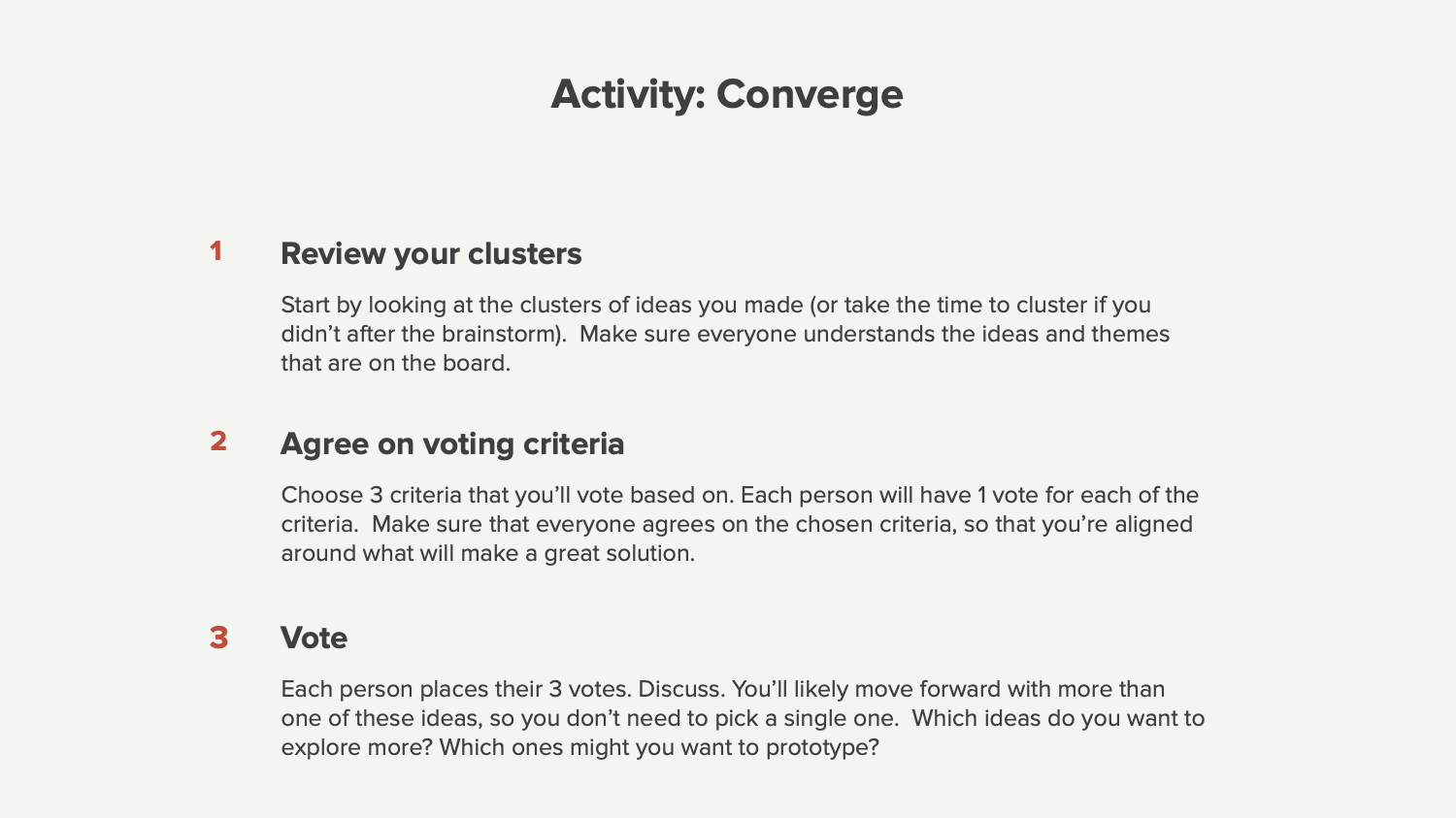Click the line starting "Start by looking"
Screen dimensions: 1456x818
[x=715, y=305]
